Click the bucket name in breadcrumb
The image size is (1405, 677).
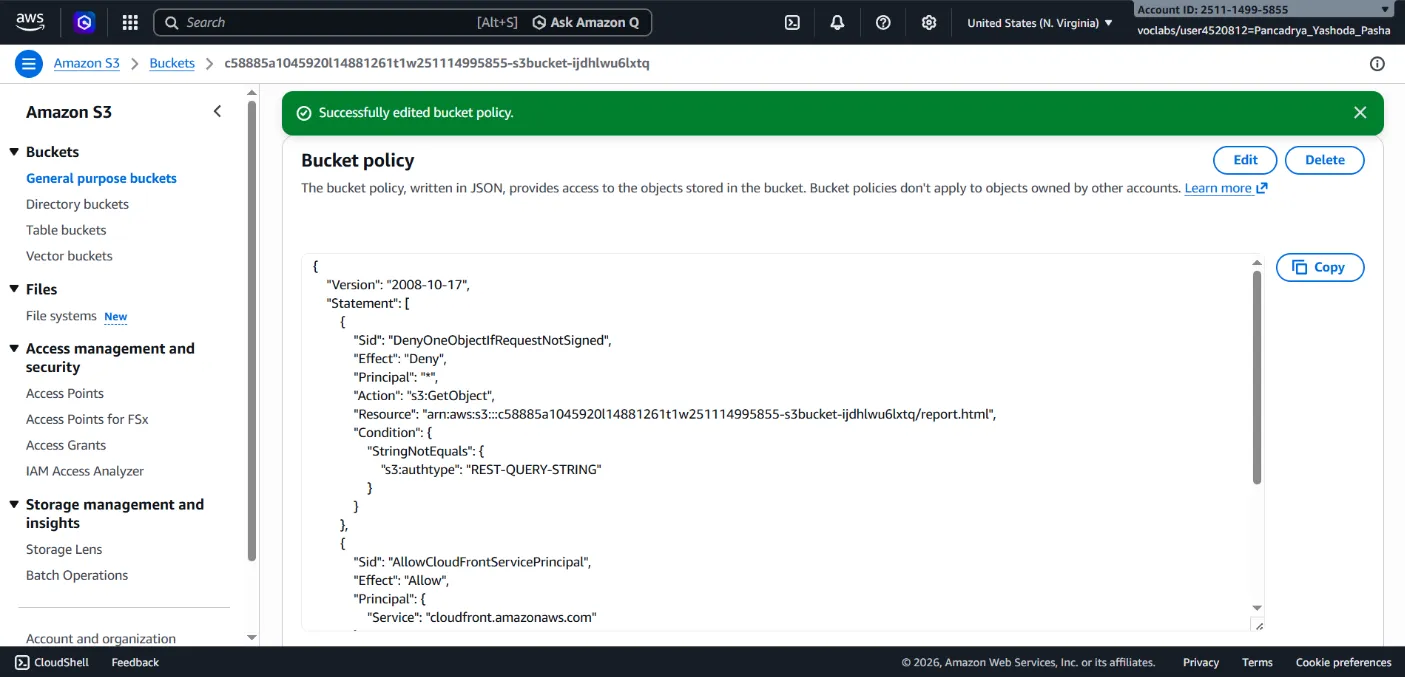pos(436,63)
